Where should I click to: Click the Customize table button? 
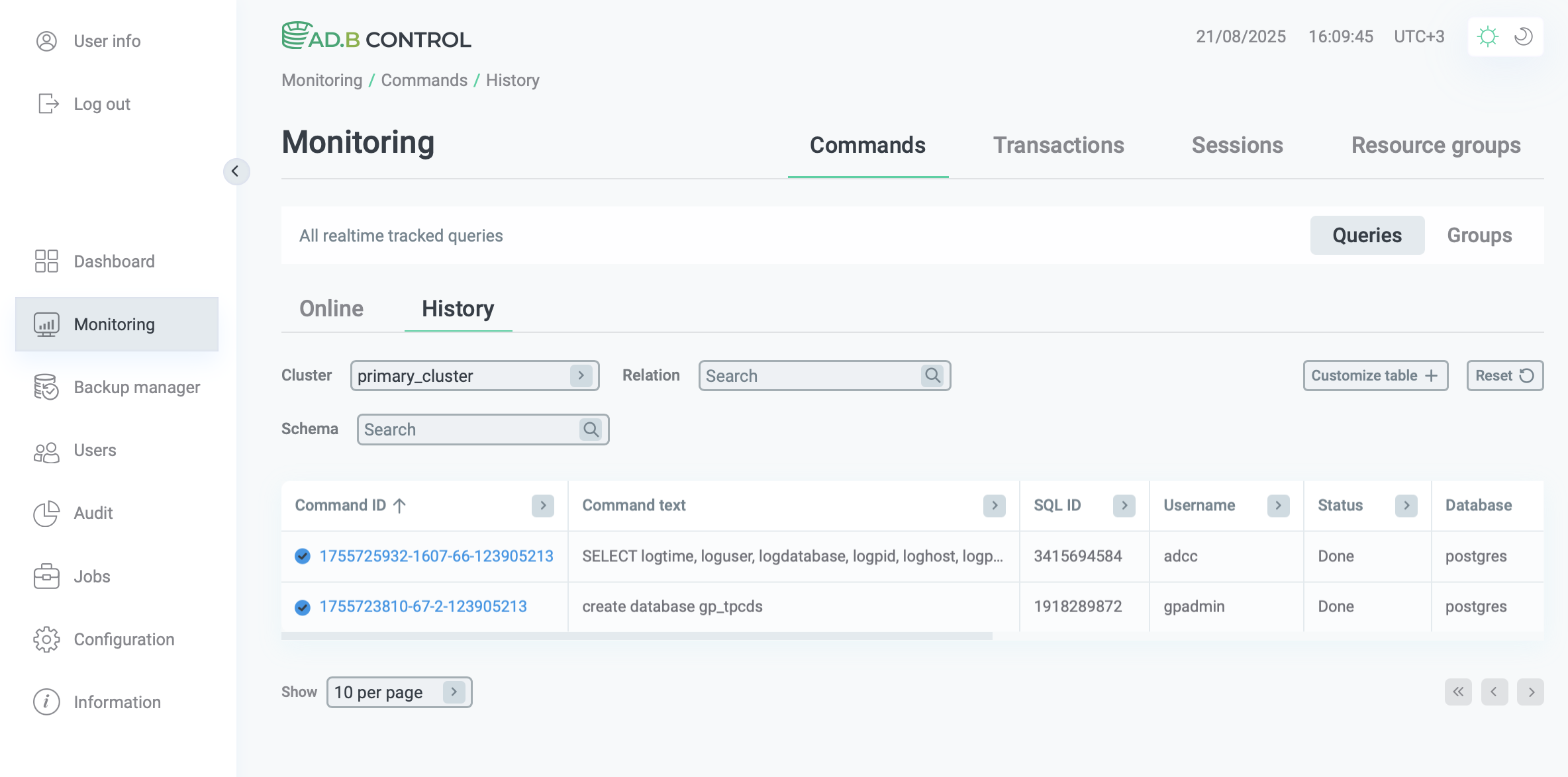pos(1375,375)
